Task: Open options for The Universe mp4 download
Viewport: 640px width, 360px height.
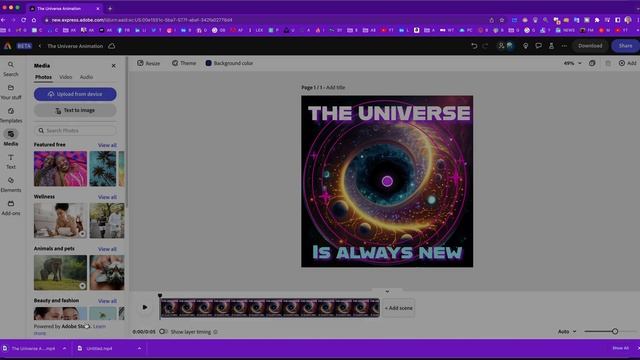Action: pyautogui.click(x=64, y=349)
